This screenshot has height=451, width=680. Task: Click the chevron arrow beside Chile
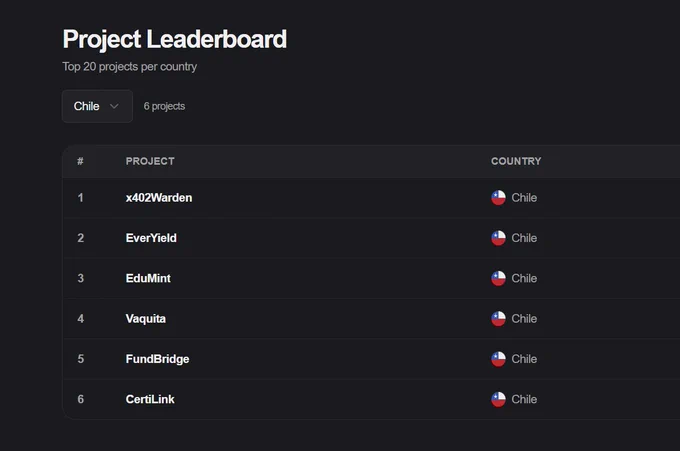(114, 106)
